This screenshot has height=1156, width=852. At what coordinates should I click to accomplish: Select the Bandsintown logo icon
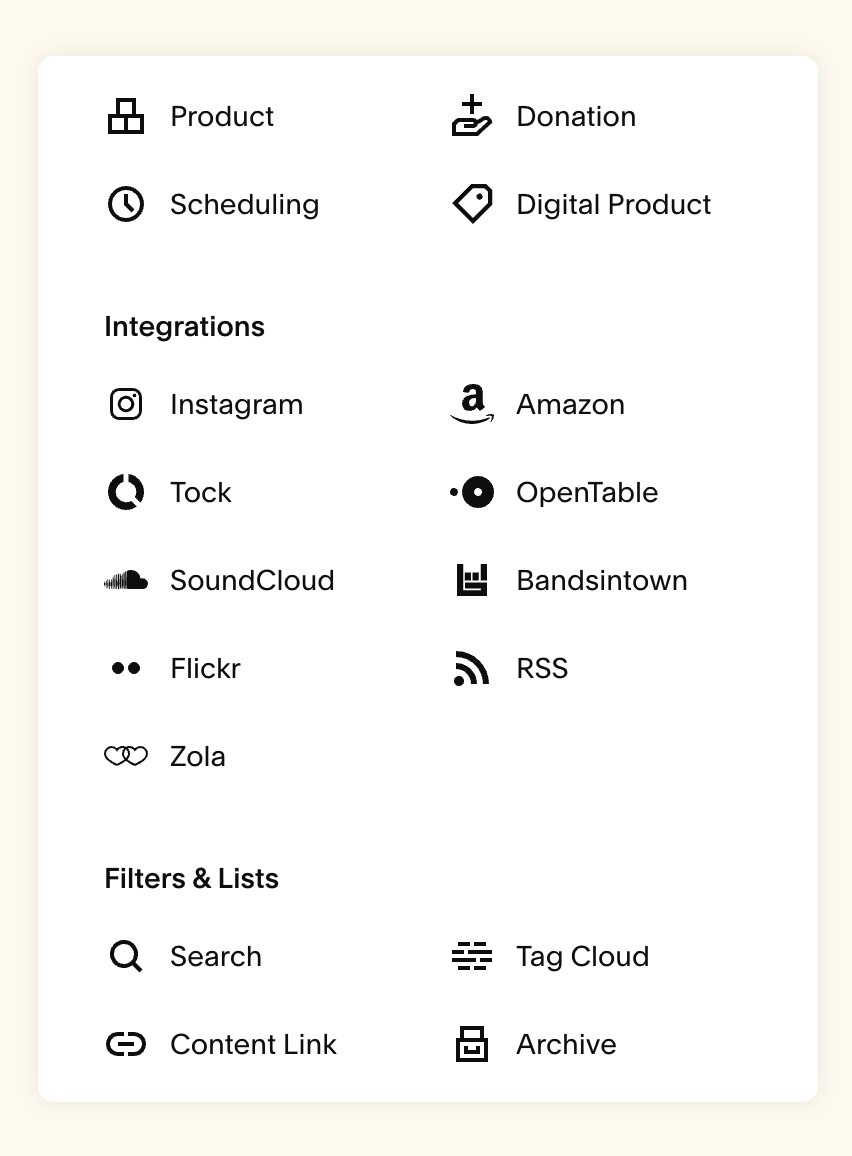tap(472, 580)
